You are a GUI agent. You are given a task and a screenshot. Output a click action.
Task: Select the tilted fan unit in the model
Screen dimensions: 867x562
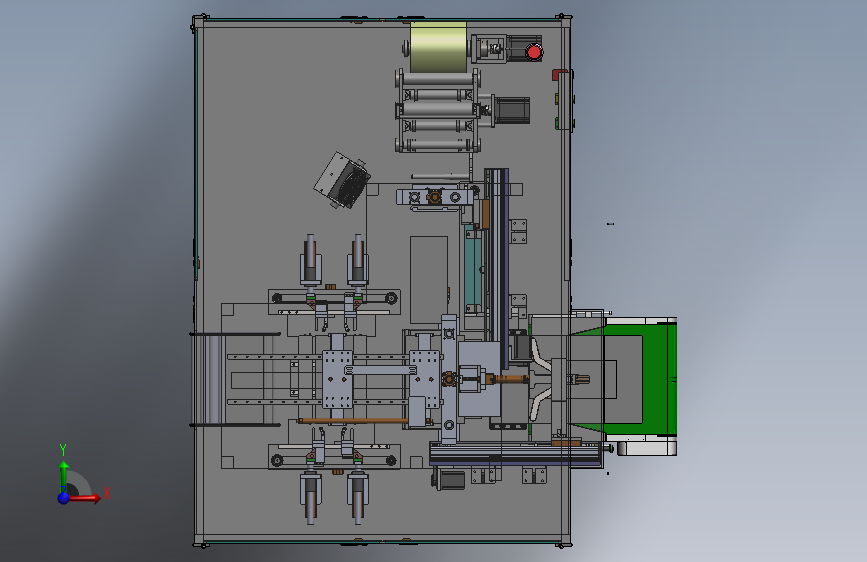pos(342,180)
